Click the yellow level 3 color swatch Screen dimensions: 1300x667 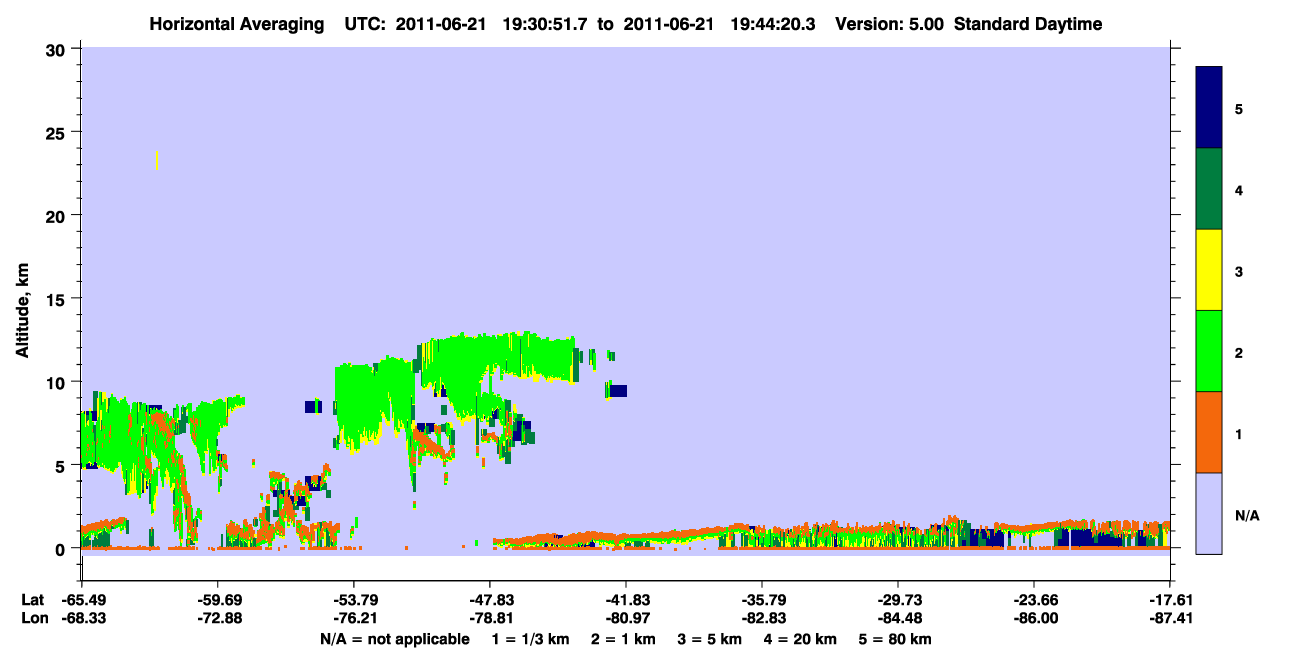(x=1209, y=270)
